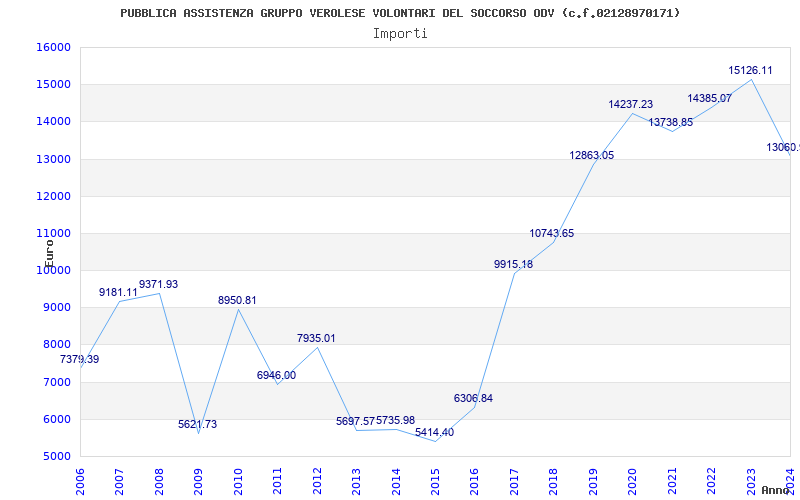The width and height of the screenshot is (800, 500).
Task: Click data label 12863.05
Action: (592, 155)
